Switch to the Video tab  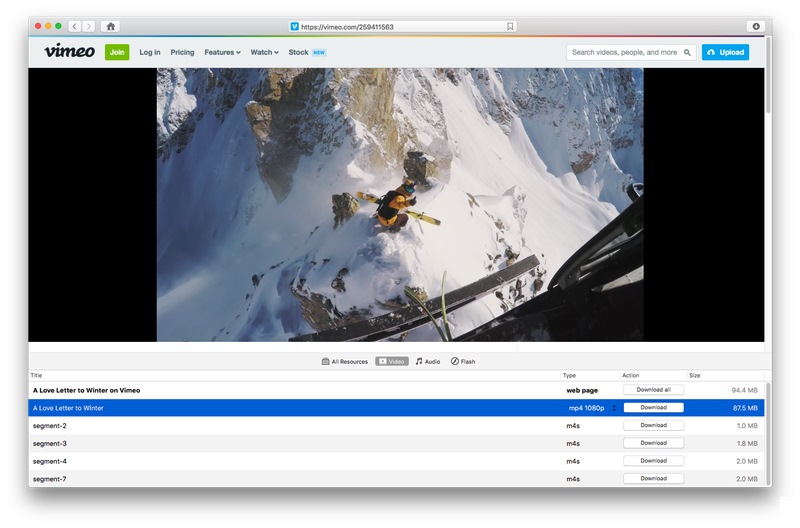[x=392, y=361]
